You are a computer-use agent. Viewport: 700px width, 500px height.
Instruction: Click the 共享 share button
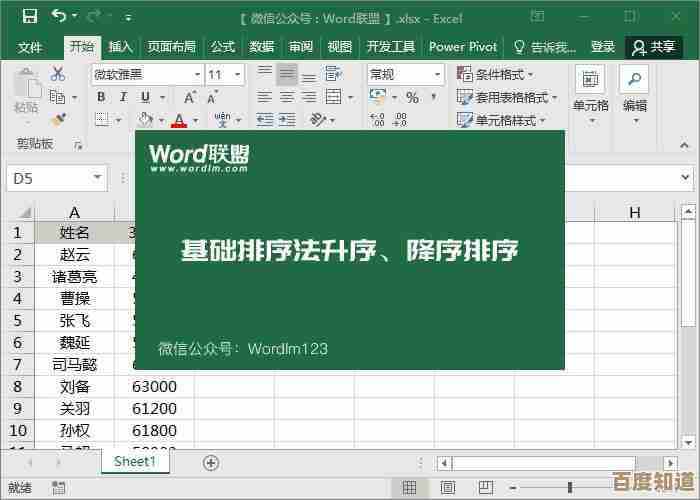[x=654, y=47]
